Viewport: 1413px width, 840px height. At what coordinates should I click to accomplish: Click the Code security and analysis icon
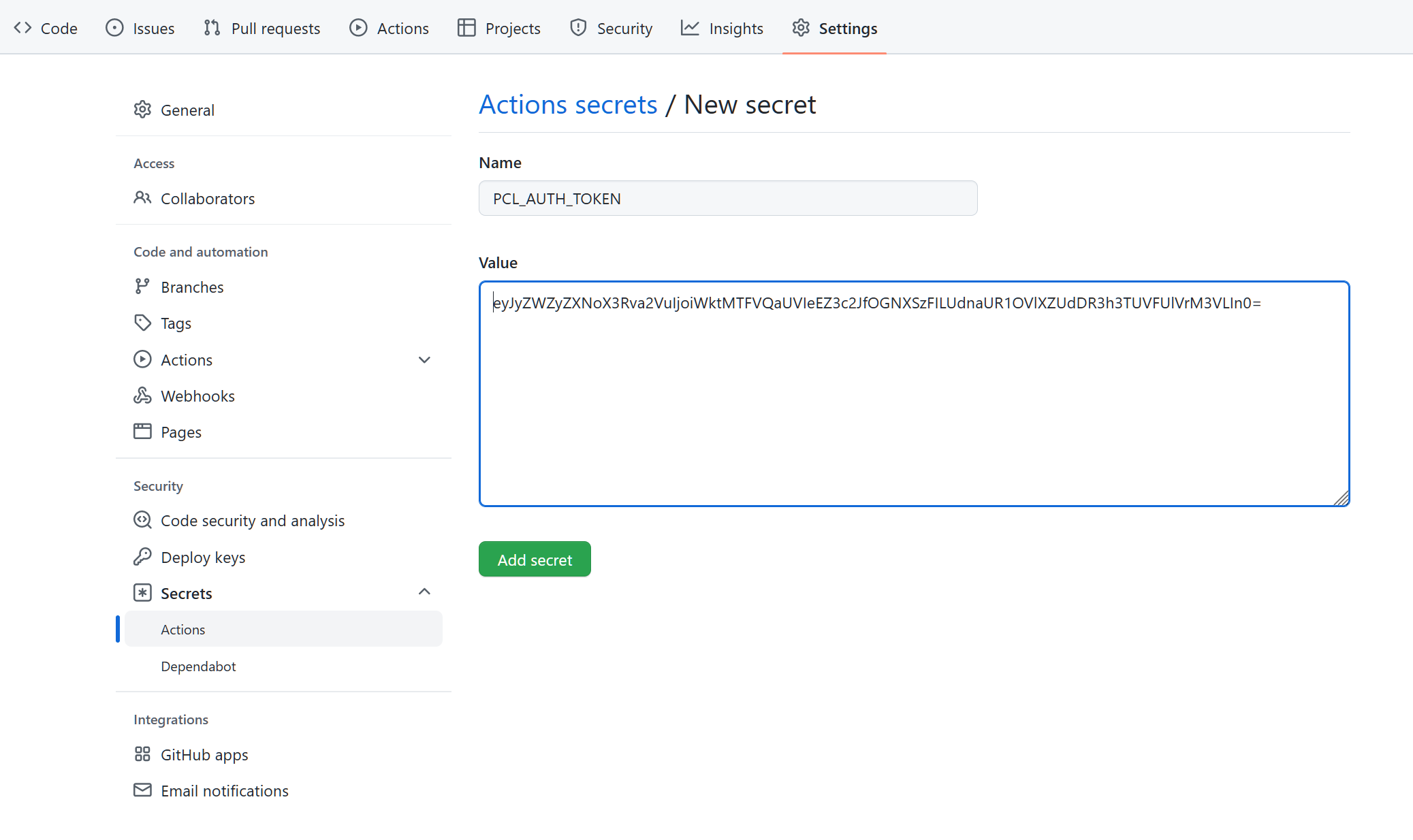click(142, 520)
